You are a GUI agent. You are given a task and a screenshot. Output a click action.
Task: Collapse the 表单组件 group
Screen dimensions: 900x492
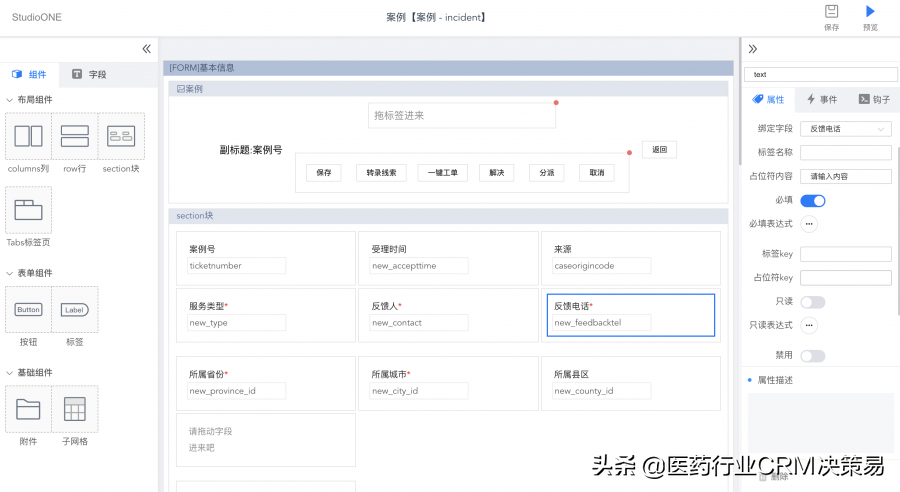(x=10, y=273)
